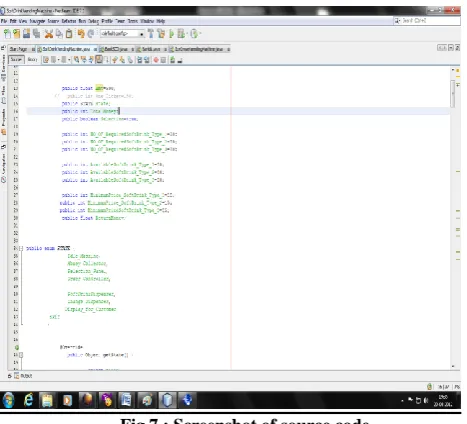Click the editor vertical scrollbar thumb

click(453, 94)
